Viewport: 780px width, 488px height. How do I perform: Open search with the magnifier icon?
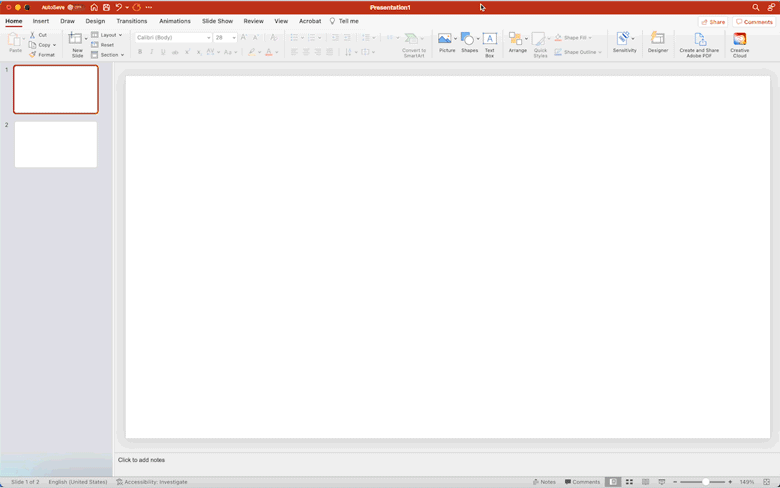tap(756, 7)
